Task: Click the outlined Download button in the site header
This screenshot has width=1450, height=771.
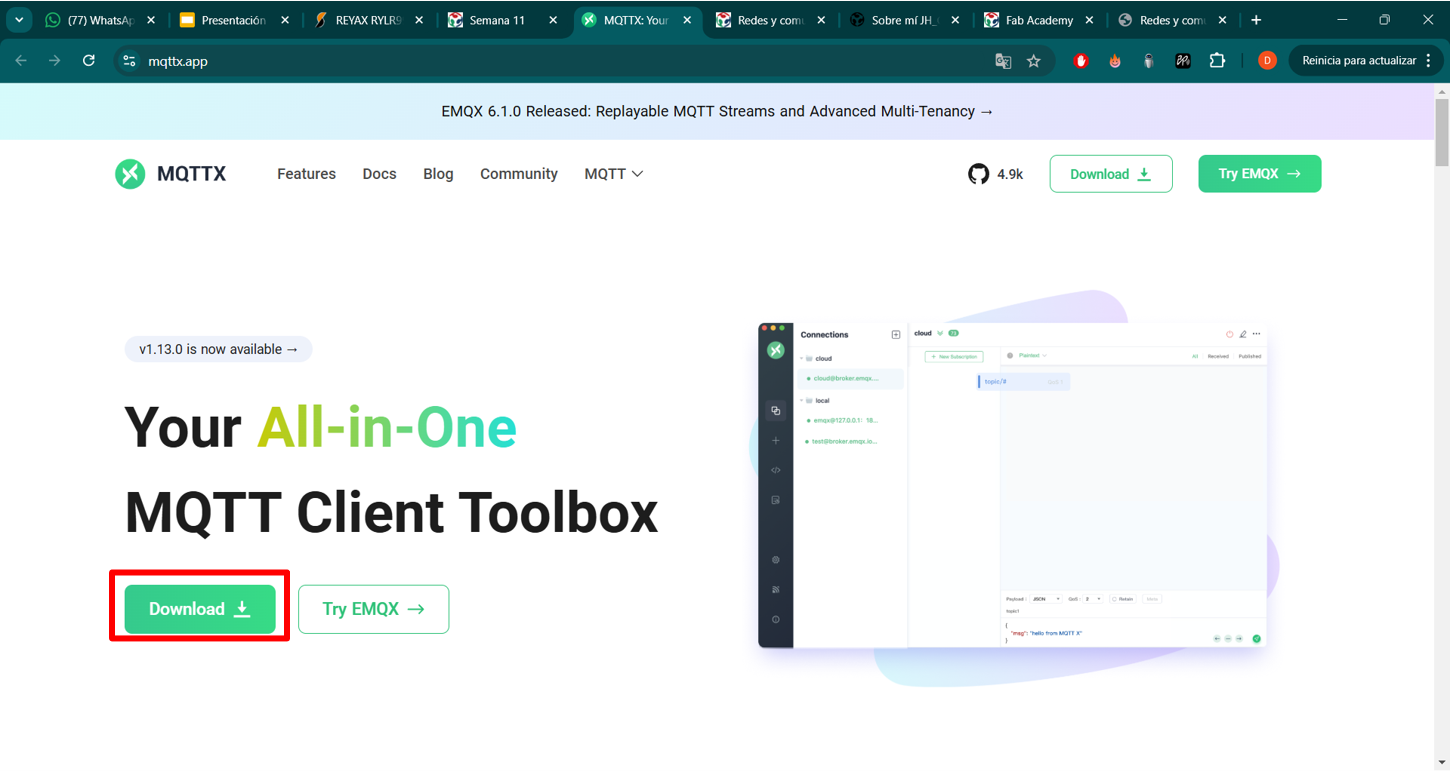Action: (x=1111, y=174)
